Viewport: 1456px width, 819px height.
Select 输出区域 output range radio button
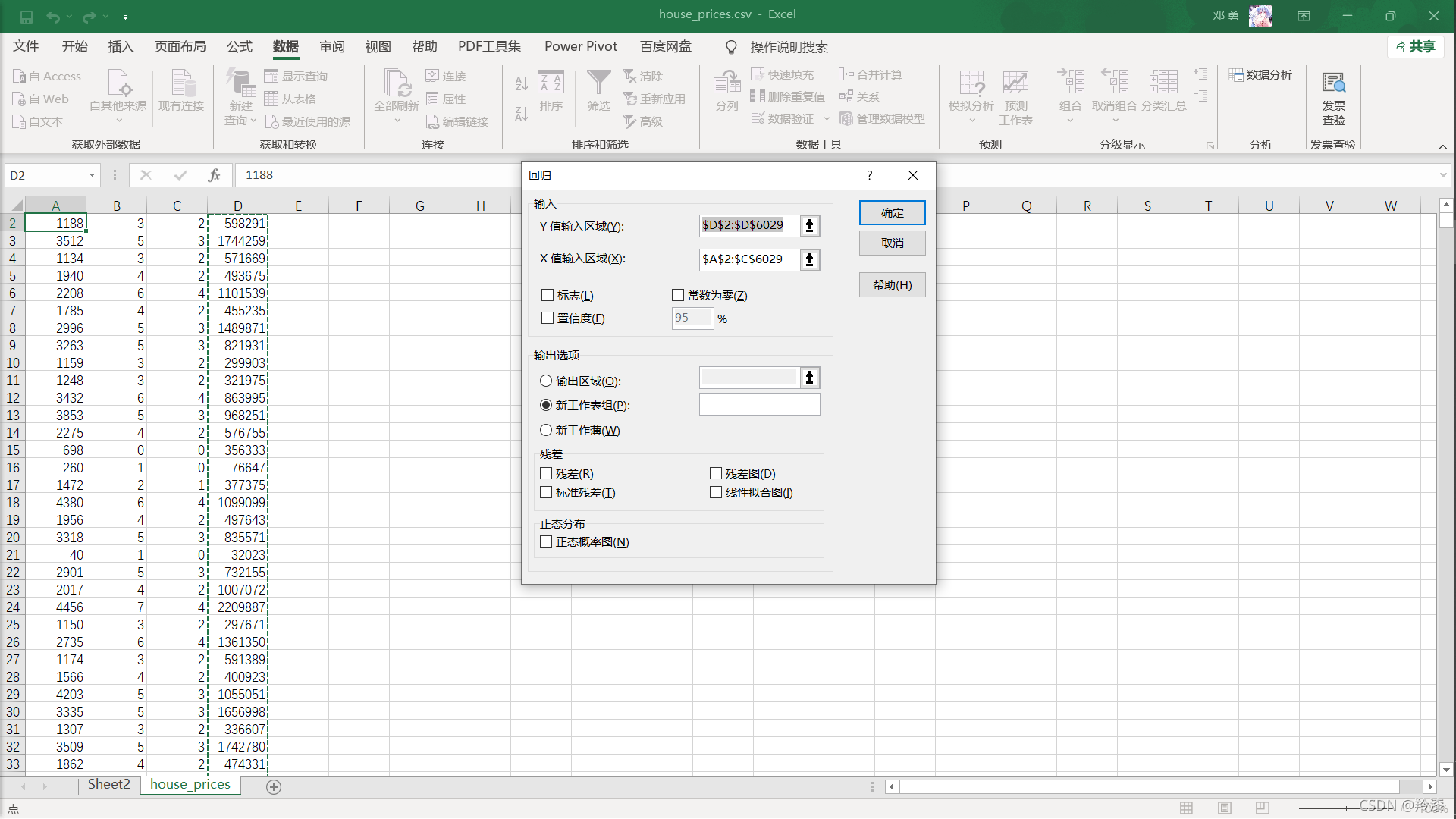tap(547, 380)
